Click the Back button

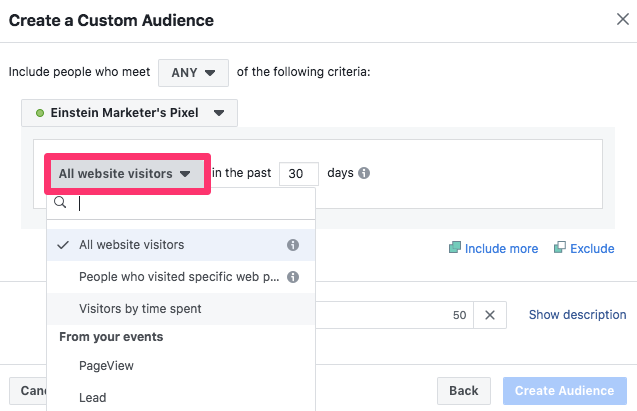(x=464, y=391)
